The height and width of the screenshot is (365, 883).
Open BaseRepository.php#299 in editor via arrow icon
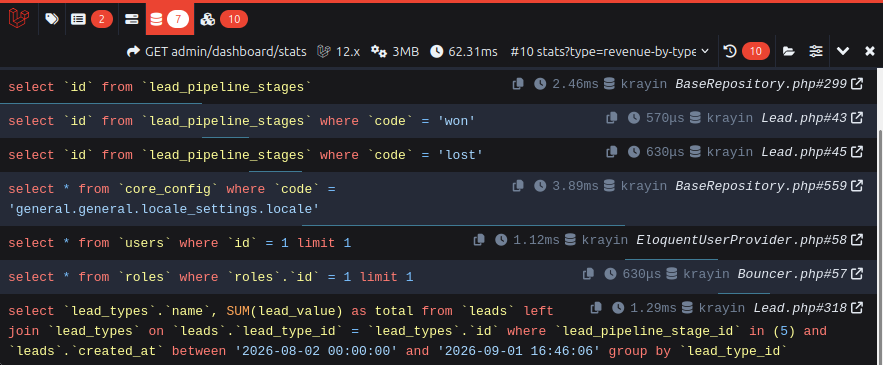[x=857, y=84]
